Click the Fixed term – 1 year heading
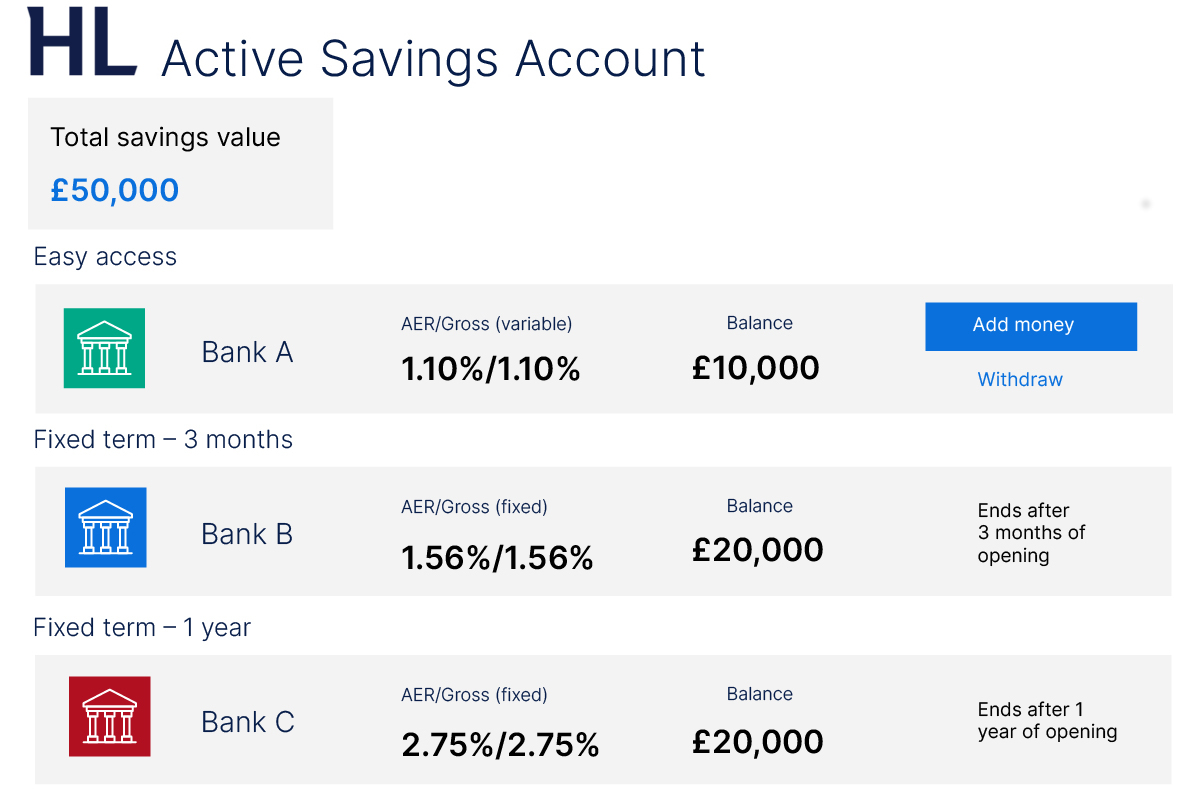This screenshot has height=801, width=1201. click(x=142, y=628)
